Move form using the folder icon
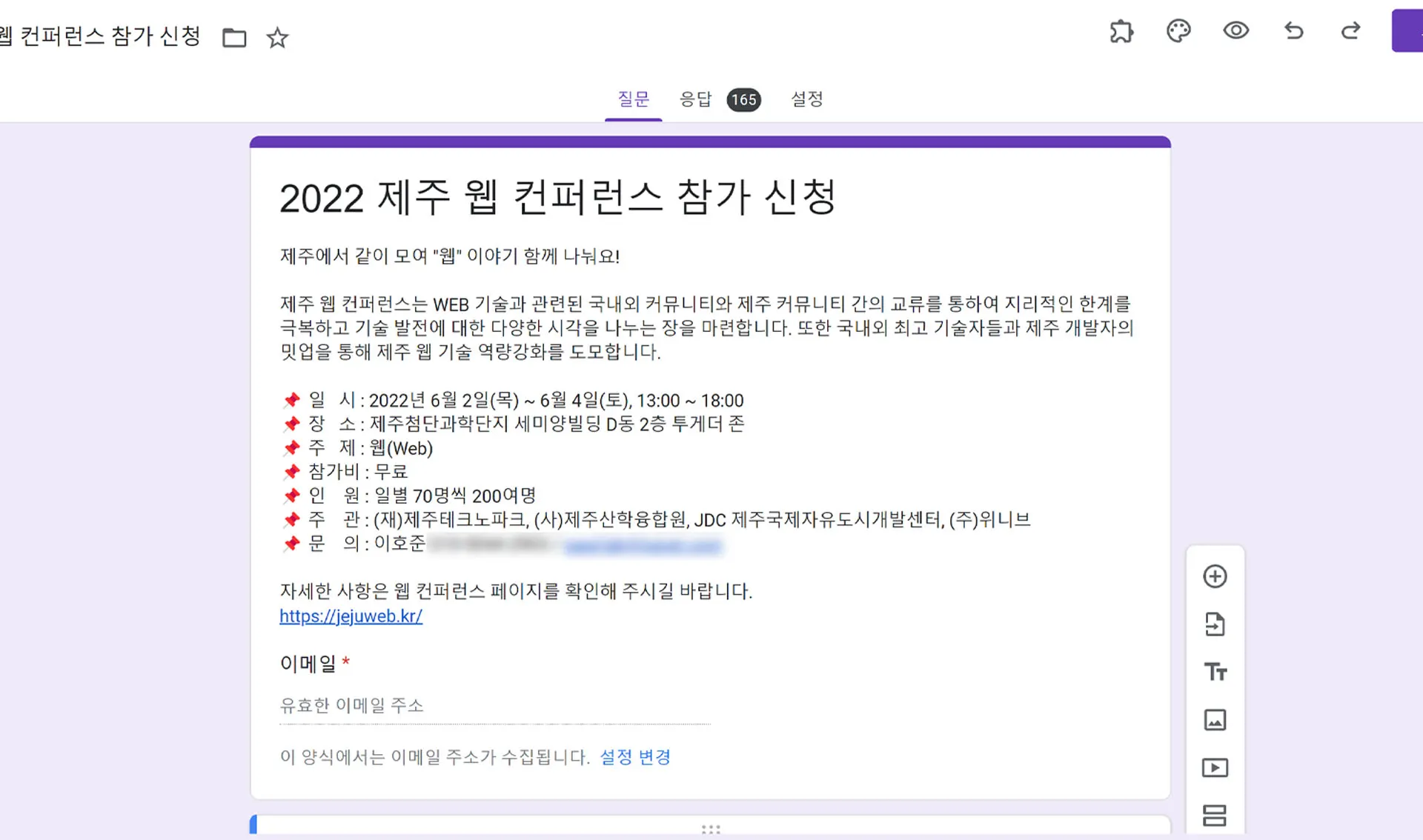 click(x=234, y=38)
